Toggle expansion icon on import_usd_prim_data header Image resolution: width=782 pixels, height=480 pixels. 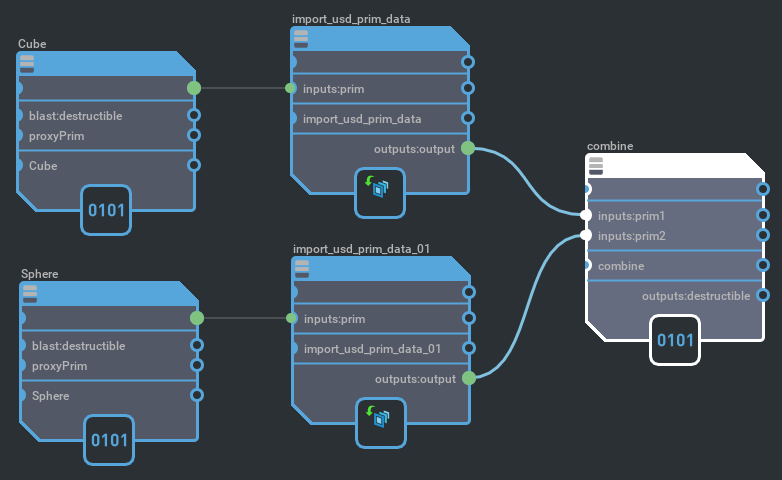click(x=301, y=40)
